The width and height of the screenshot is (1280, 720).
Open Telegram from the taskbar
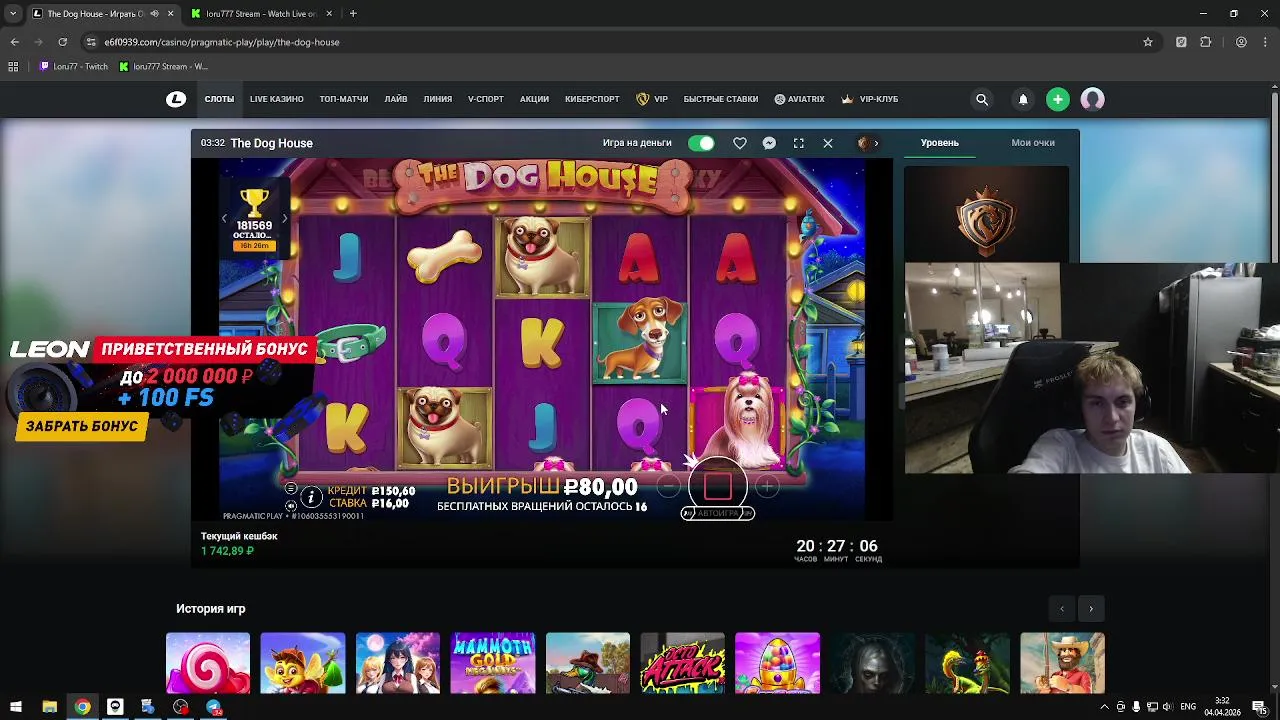point(214,707)
